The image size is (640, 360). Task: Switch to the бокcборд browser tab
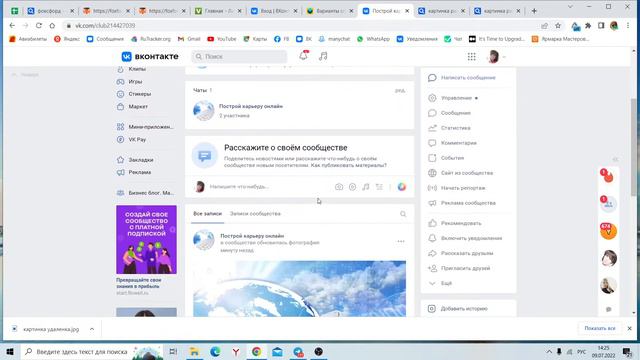click(51, 11)
